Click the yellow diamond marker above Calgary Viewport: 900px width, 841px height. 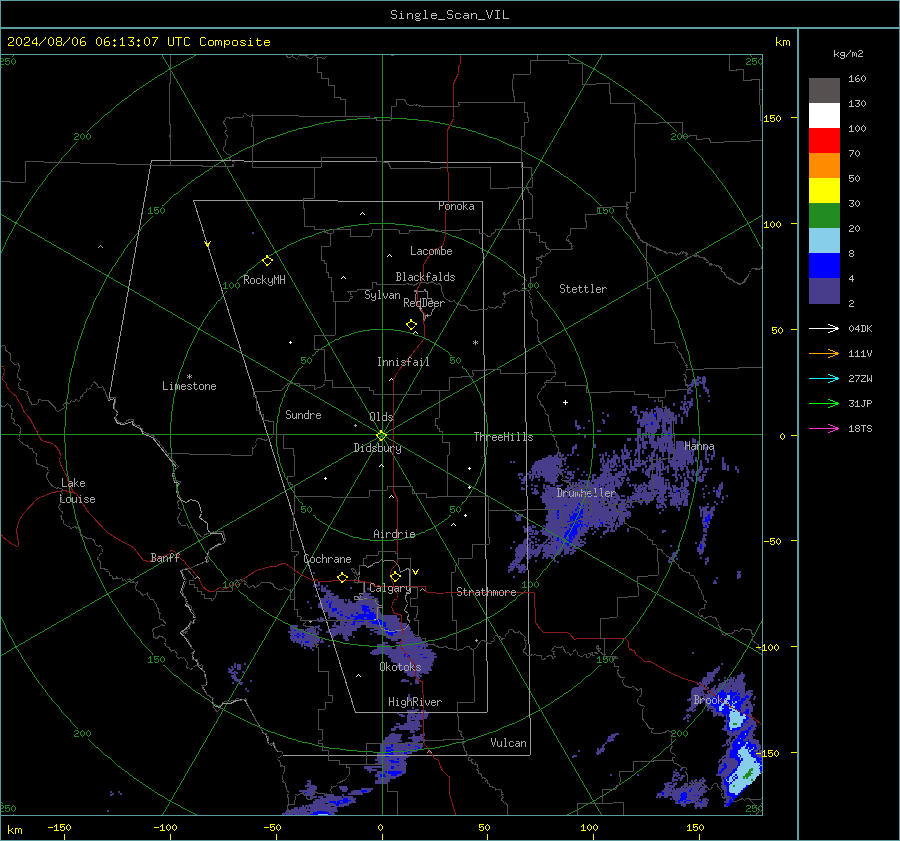(x=395, y=576)
